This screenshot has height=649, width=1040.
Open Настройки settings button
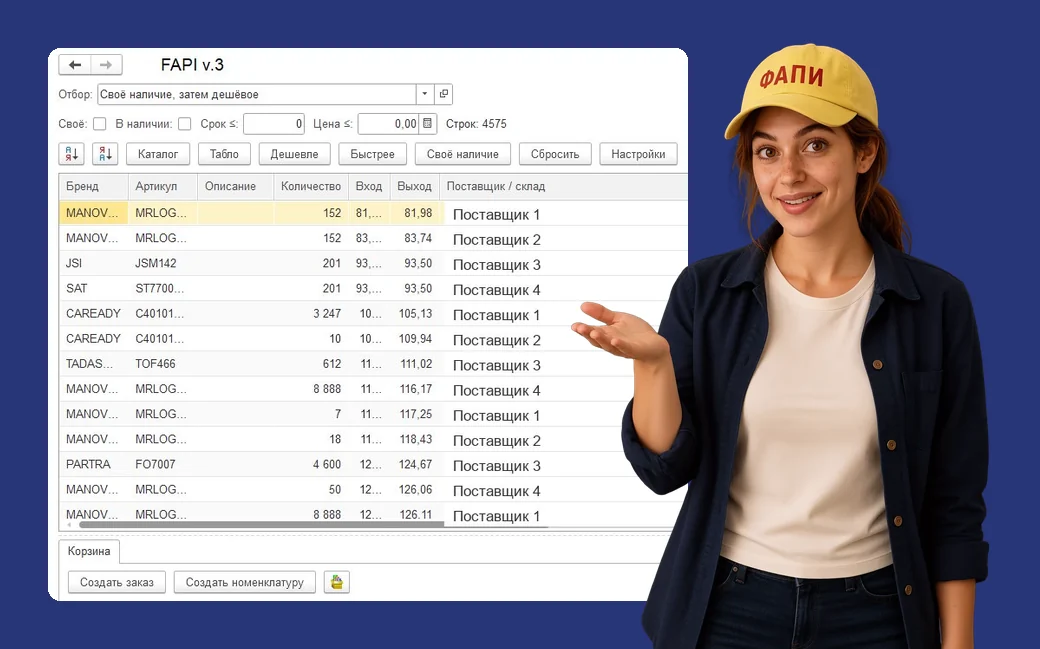[x=638, y=154]
